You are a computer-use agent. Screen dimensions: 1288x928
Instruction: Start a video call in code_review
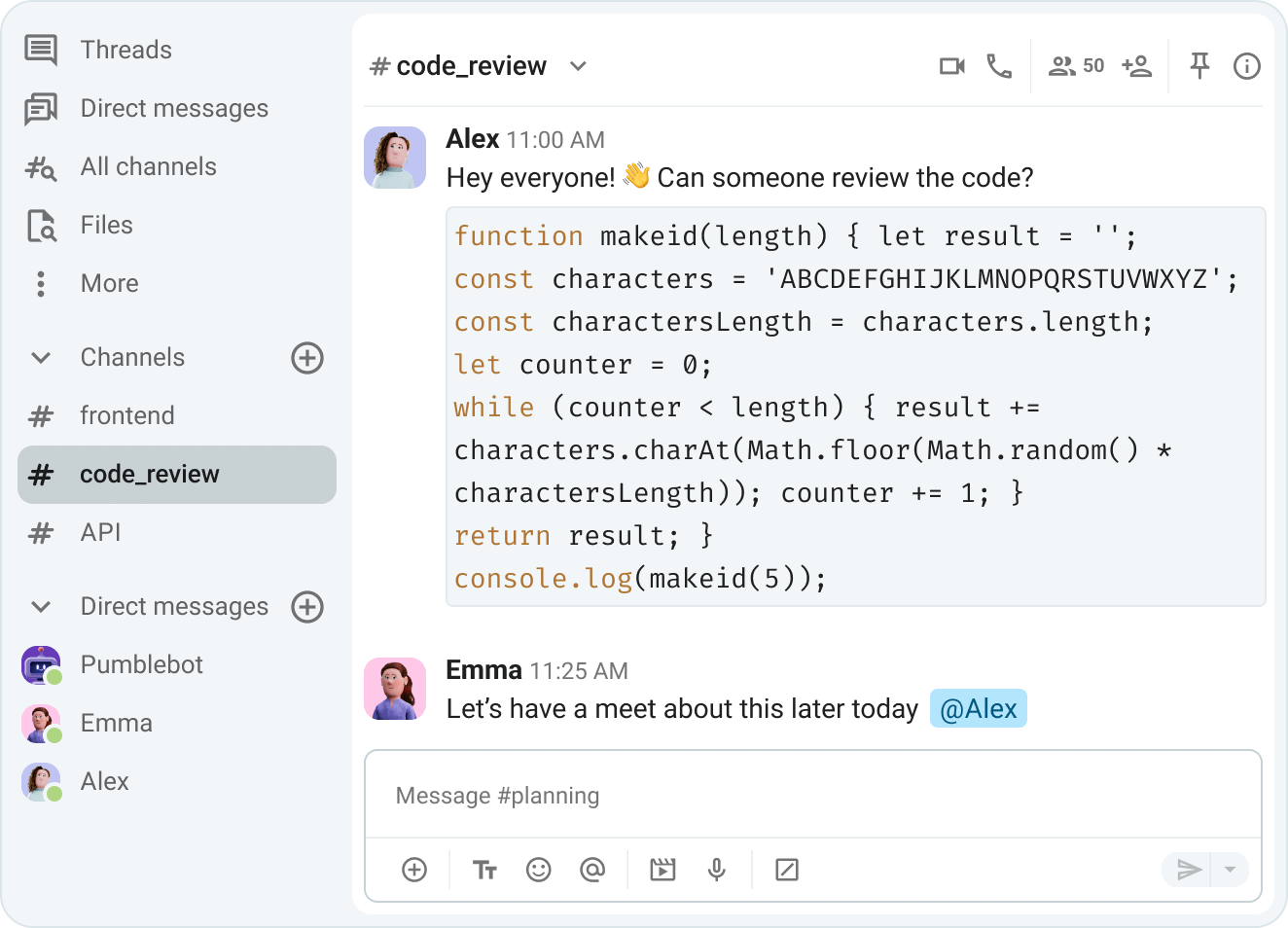[951, 65]
